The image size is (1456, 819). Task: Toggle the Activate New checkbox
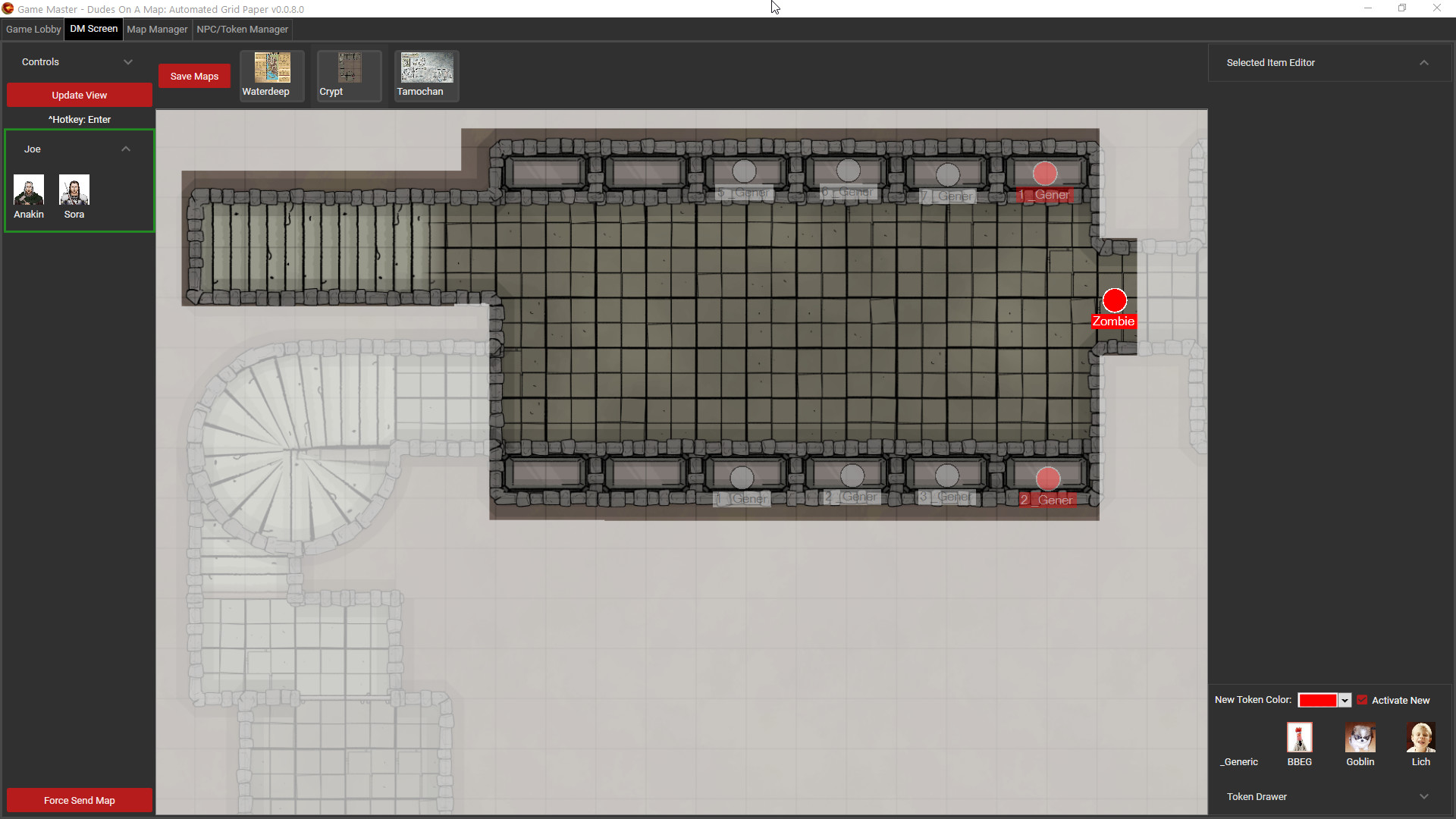1362,699
